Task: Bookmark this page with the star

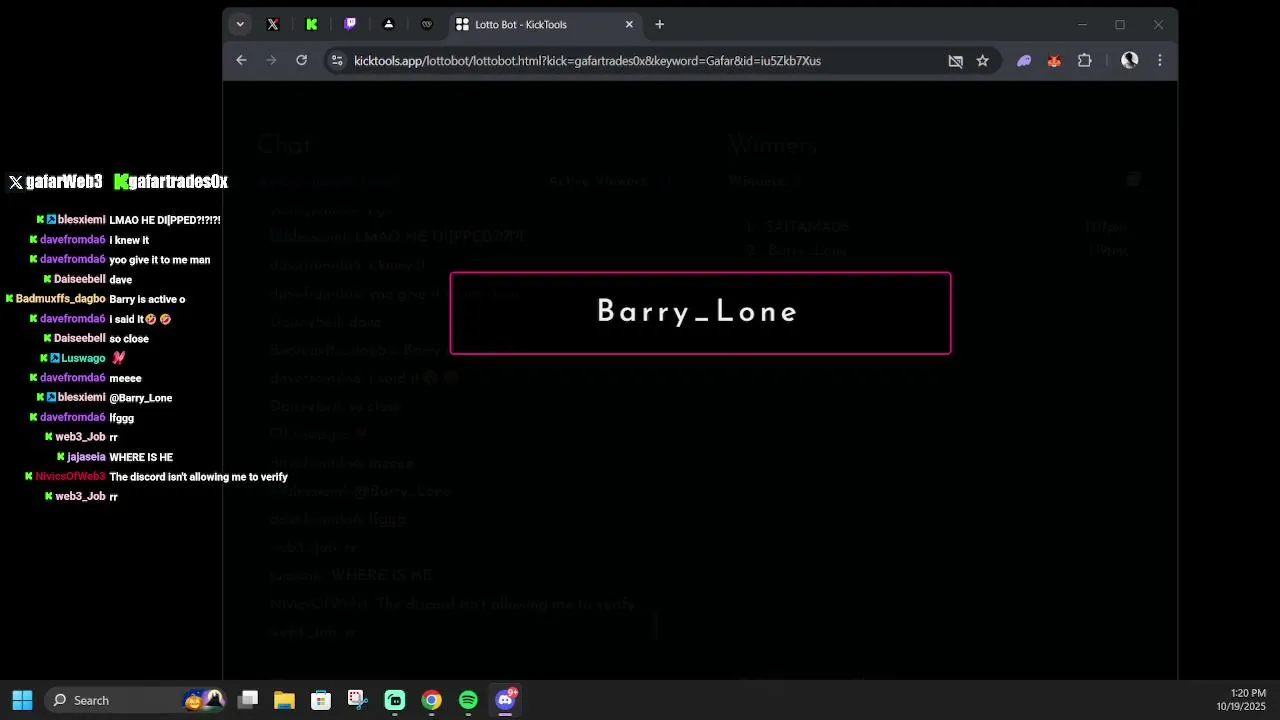Action: pyautogui.click(x=982, y=61)
